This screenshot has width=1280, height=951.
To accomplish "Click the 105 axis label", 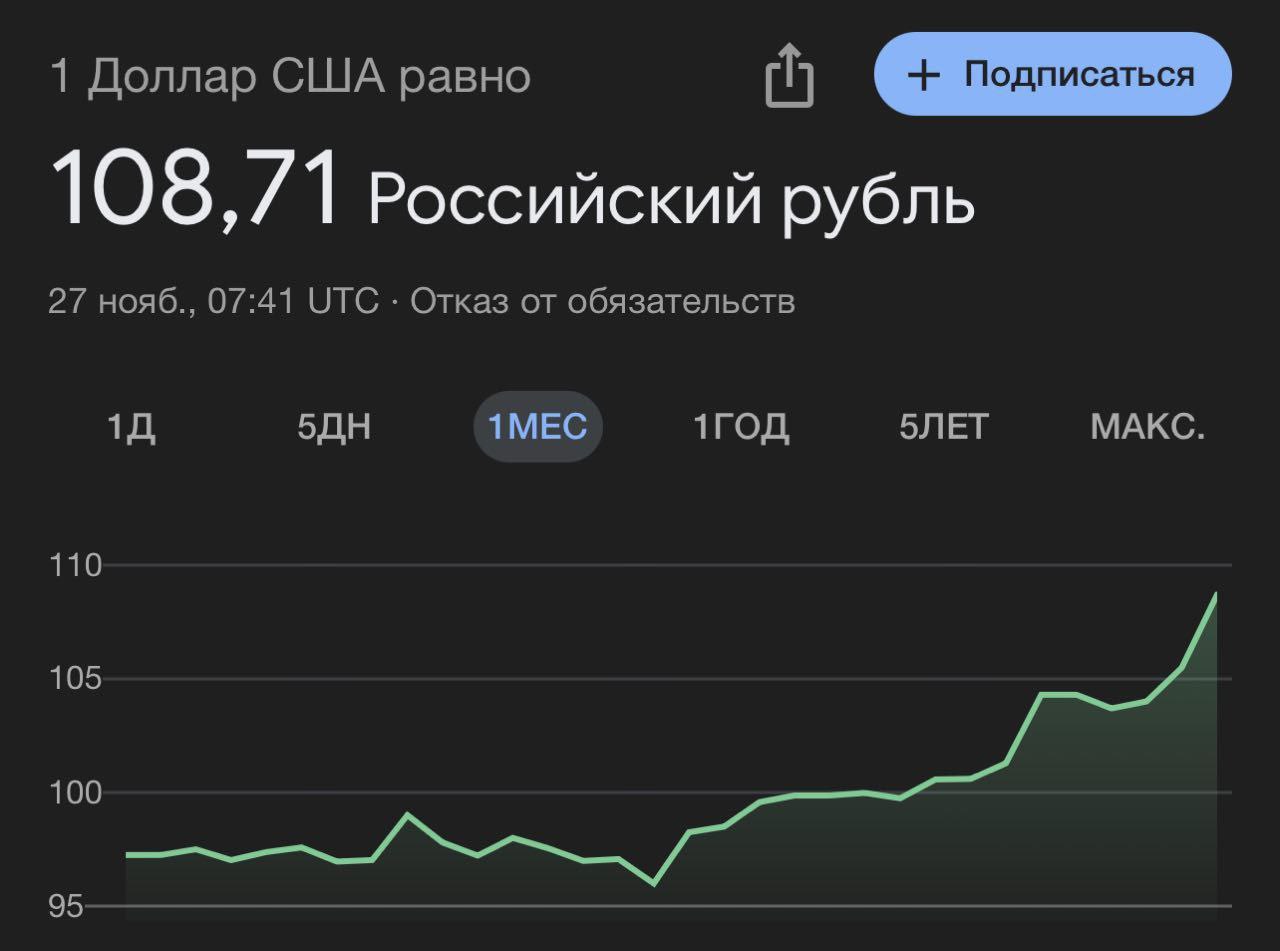I will tap(76, 680).
